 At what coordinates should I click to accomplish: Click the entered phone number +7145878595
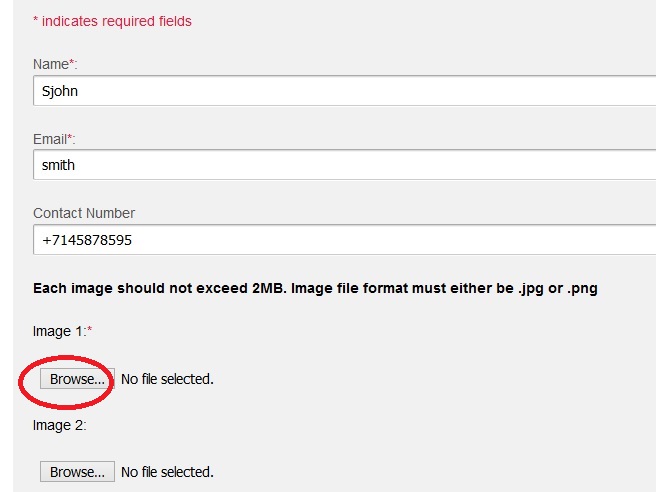(87, 240)
